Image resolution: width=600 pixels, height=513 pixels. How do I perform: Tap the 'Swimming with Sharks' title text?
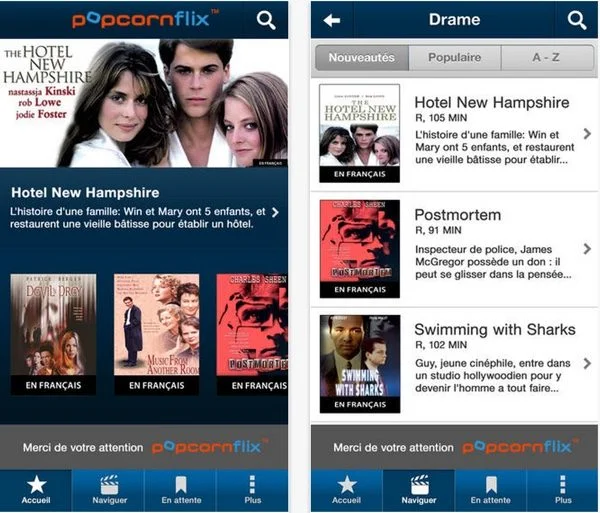pos(495,329)
